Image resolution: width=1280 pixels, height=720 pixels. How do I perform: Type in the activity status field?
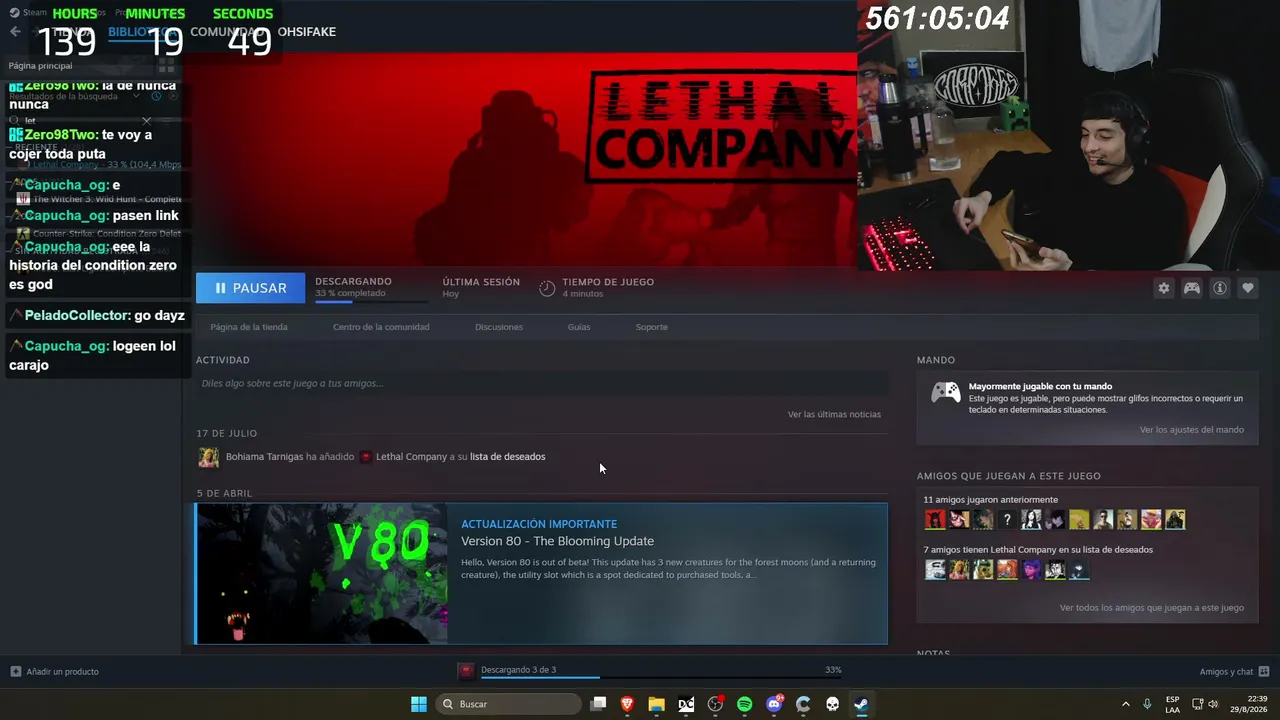(542, 383)
